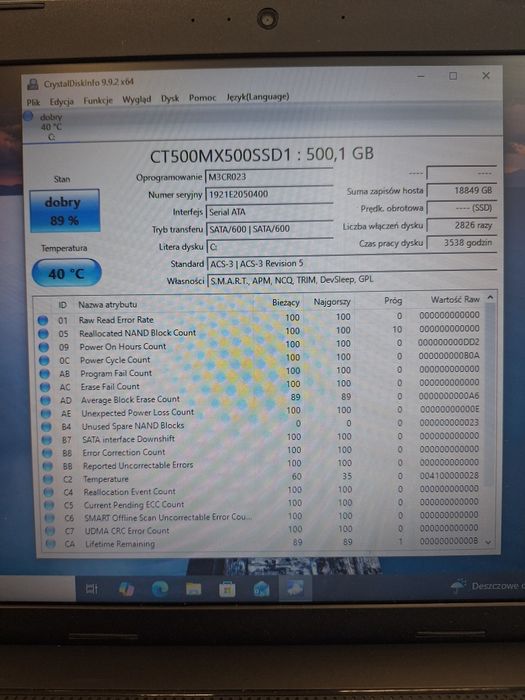
Task: Click the 40 °C temperature button
Action: (67, 273)
